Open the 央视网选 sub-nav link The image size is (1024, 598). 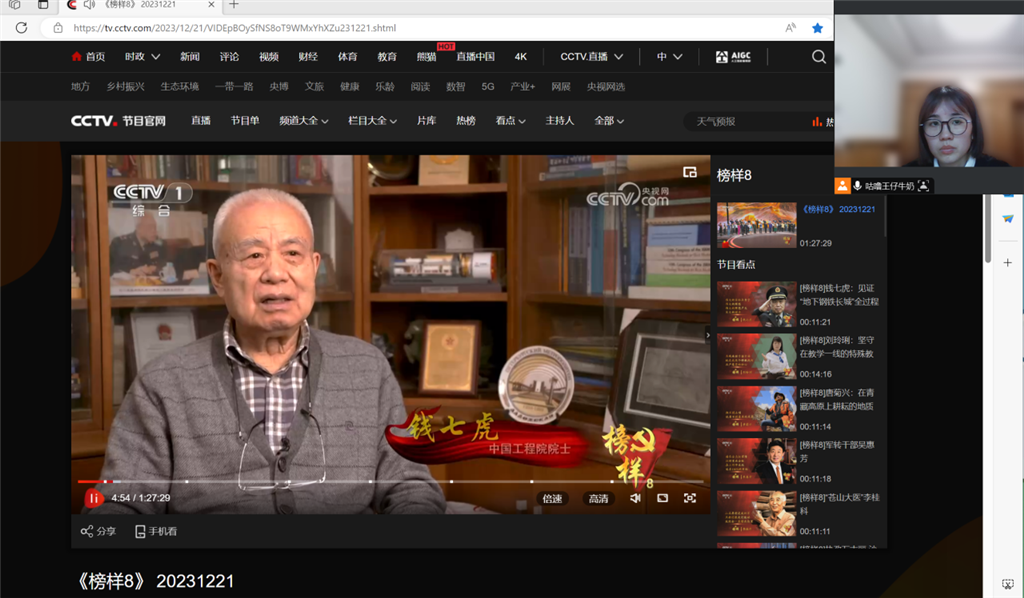[x=606, y=86]
